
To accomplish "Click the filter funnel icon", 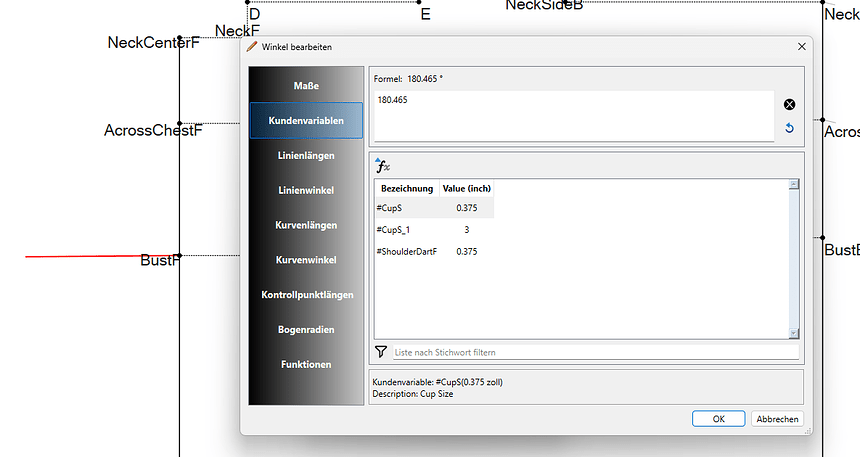I will (381, 352).
